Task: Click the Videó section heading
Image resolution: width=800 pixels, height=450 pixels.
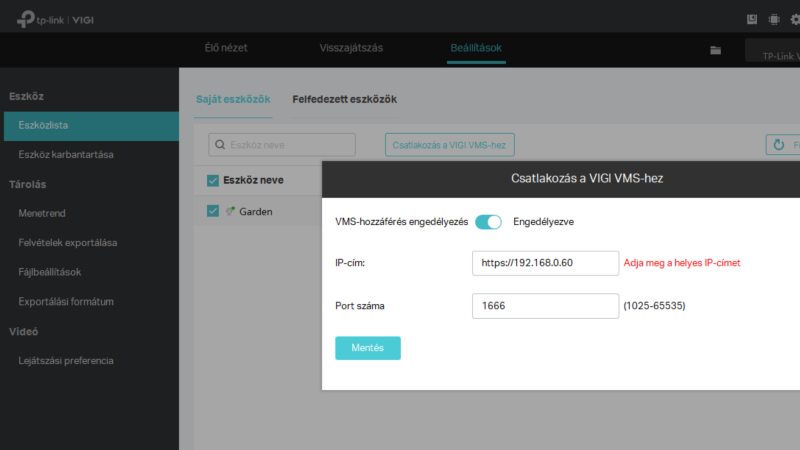Action: coord(23,332)
